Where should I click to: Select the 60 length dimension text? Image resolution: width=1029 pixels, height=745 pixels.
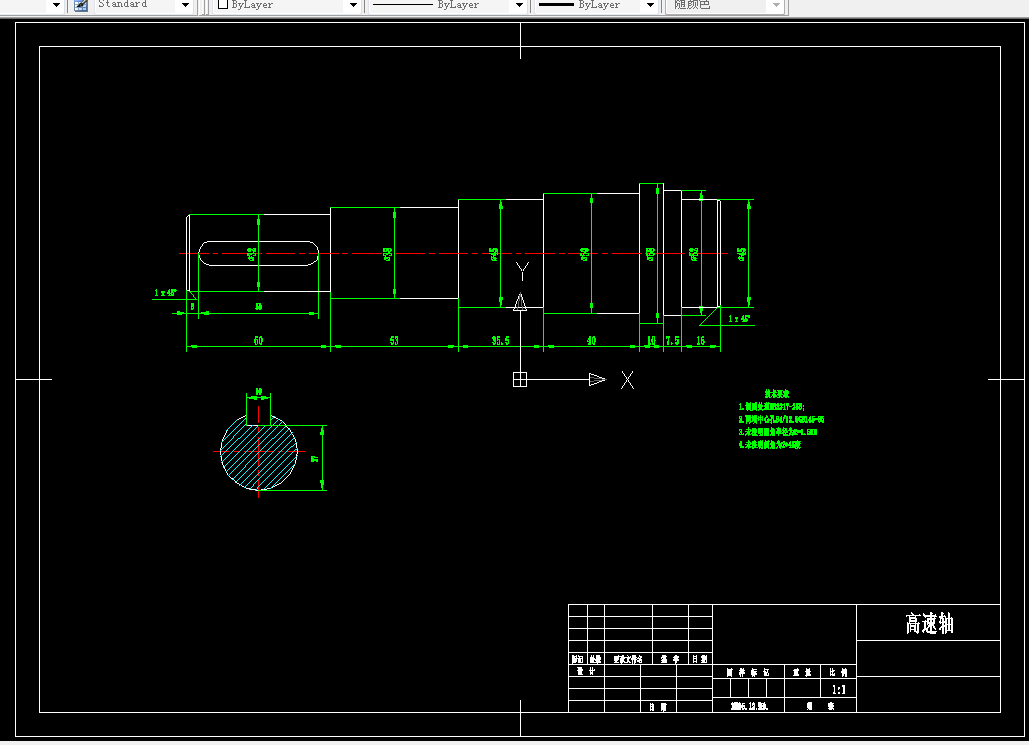pyautogui.click(x=259, y=341)
